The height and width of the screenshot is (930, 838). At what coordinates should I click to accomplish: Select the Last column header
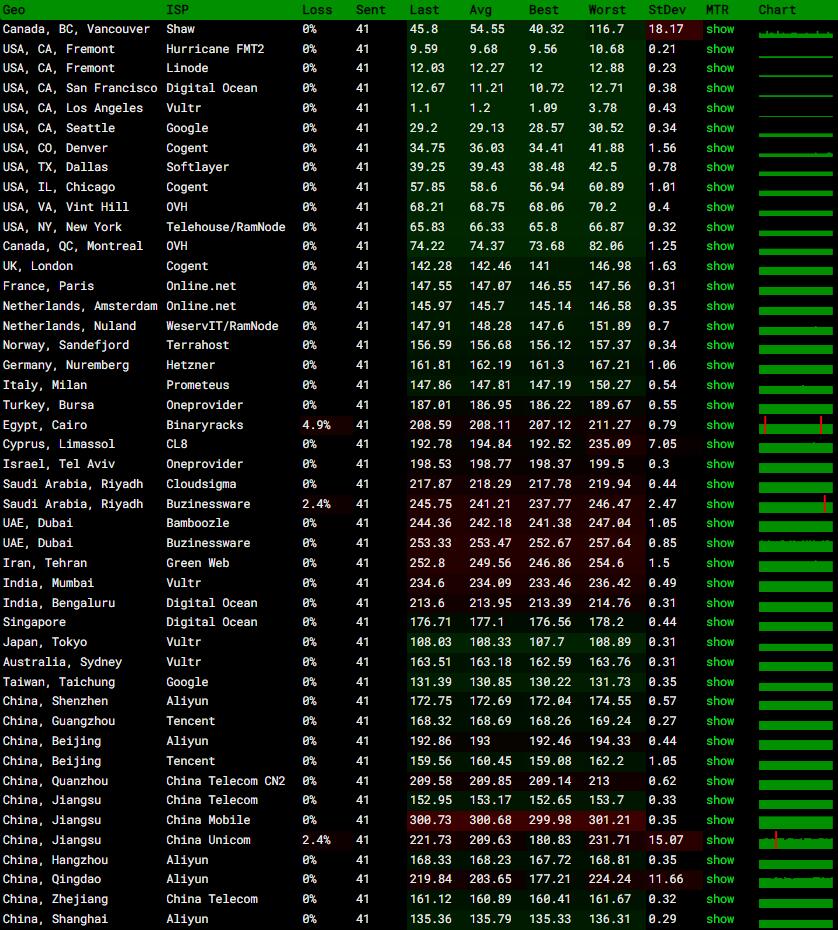click(x=425, y=10)
